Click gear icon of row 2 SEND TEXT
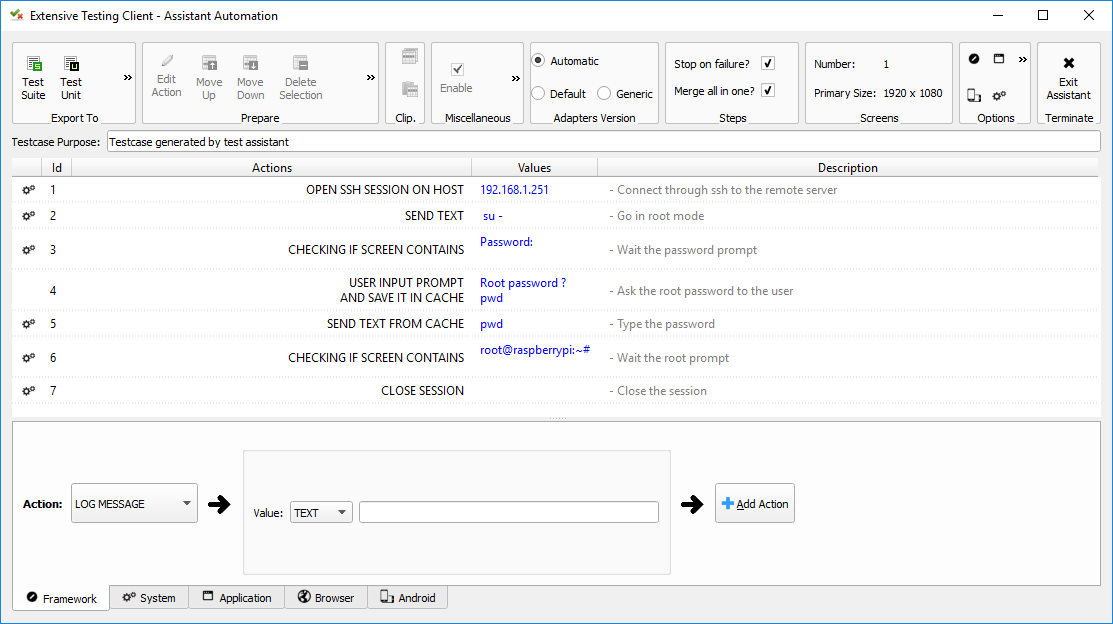Viewport: 1113px width, 624px height. 28,216
